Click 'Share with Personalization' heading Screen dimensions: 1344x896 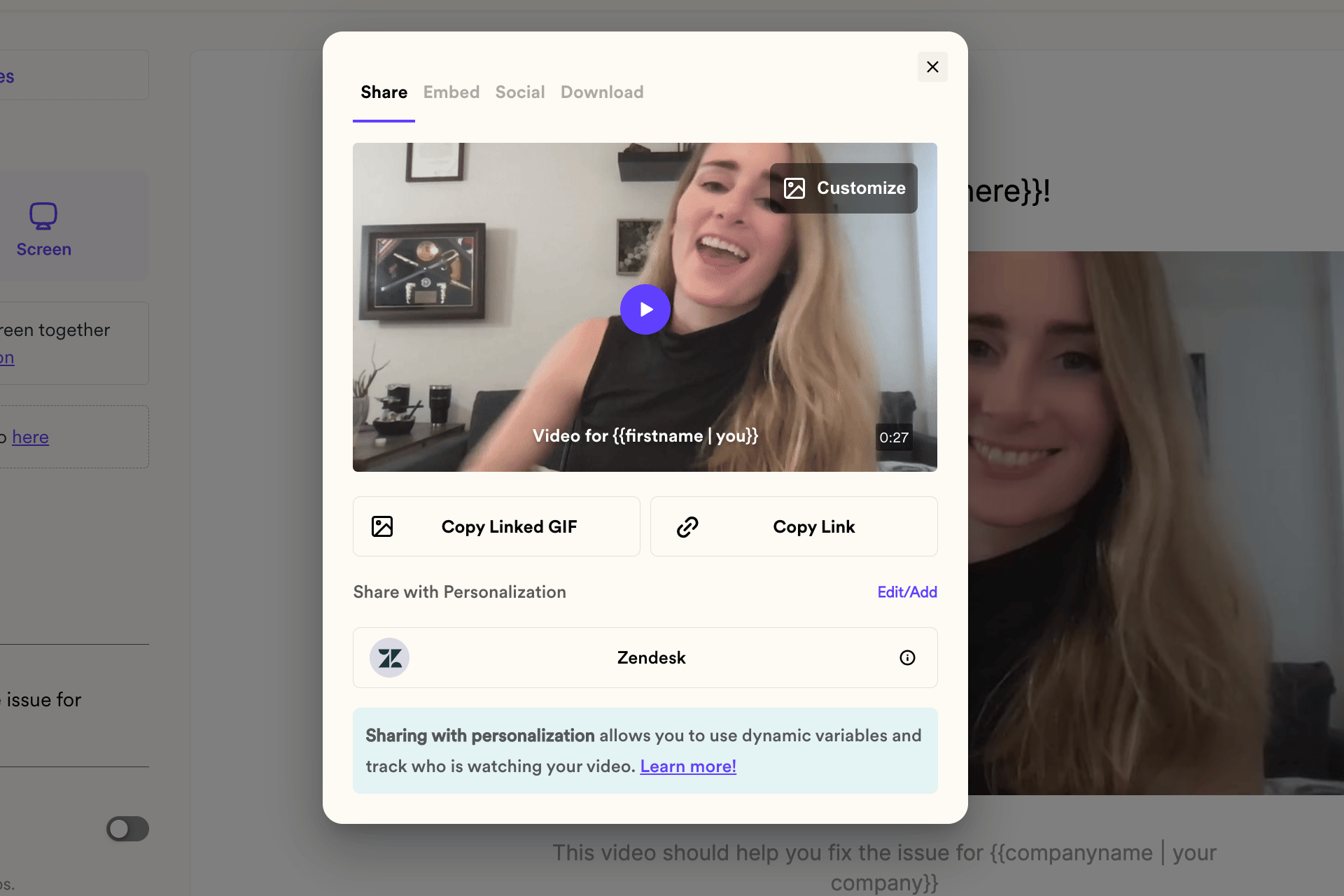pos(459,592)
